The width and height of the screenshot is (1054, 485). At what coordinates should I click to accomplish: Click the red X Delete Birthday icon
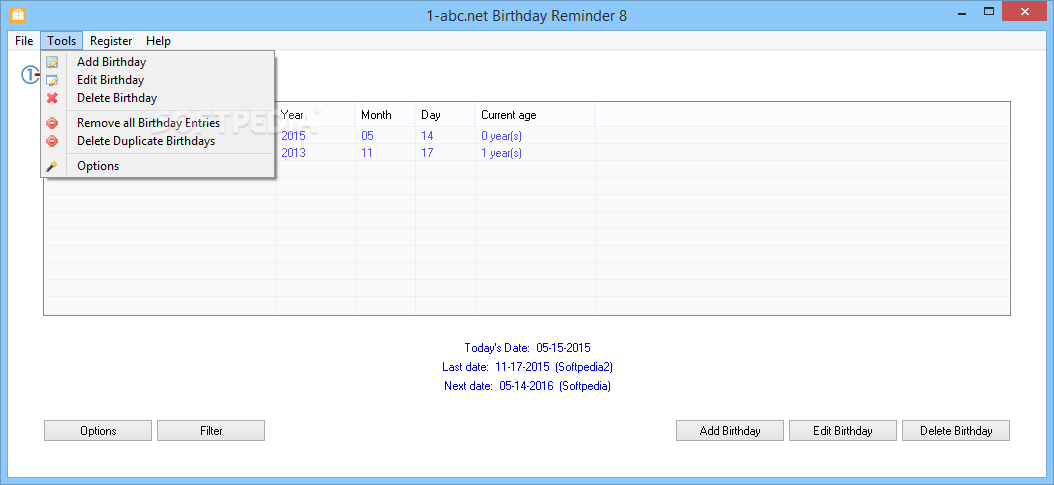pos(52,98)
